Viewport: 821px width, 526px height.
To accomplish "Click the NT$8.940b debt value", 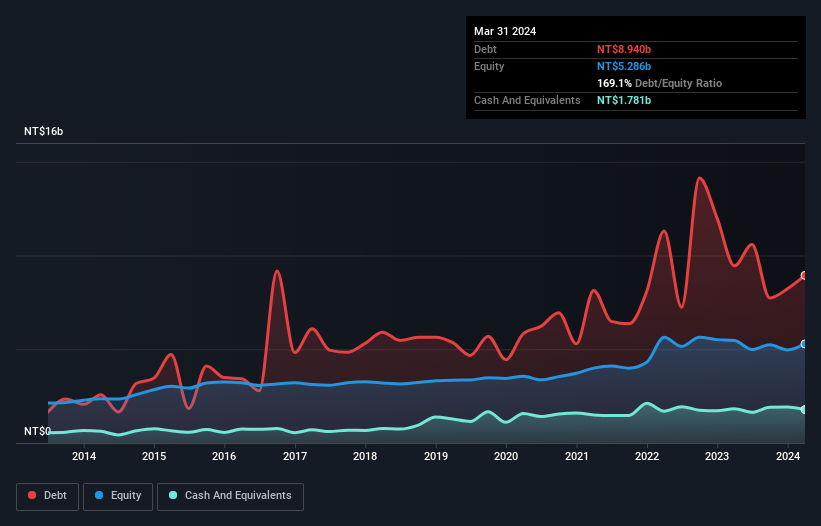I will pyautogui.click(x=624, y=49).
